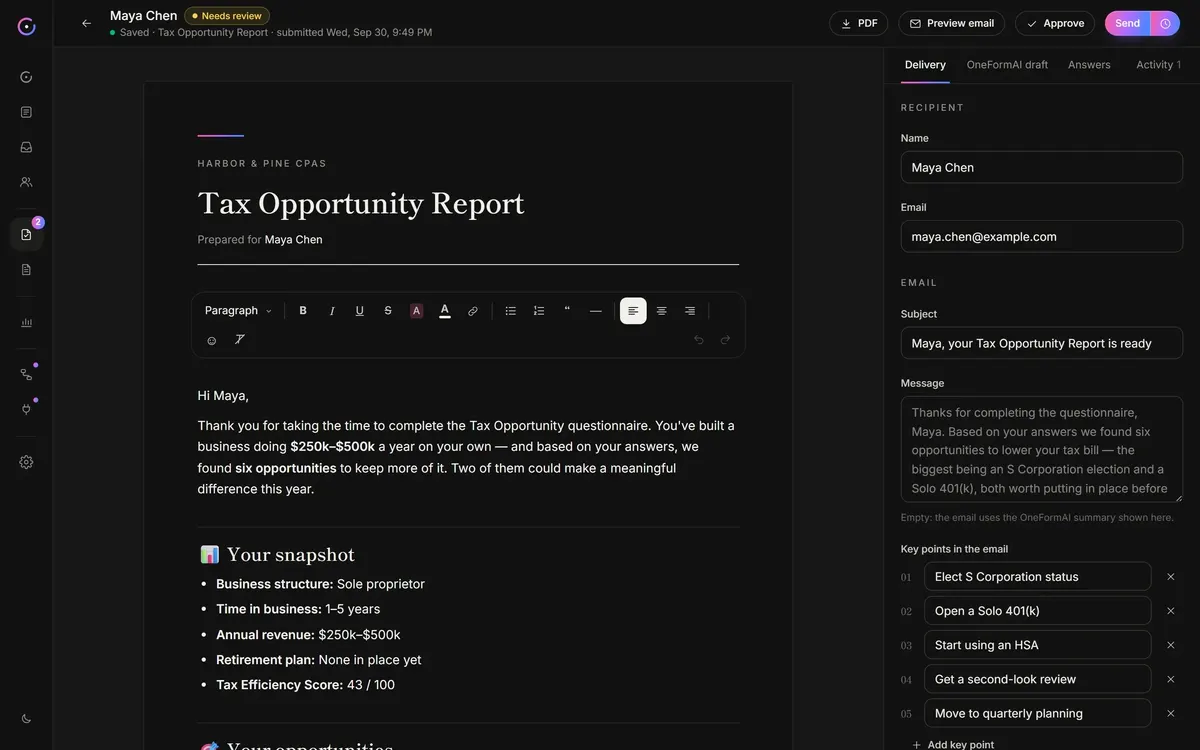The width and height of the screenshot is (1200, 750).
Task: Send the report
Action: (1127, 23)
